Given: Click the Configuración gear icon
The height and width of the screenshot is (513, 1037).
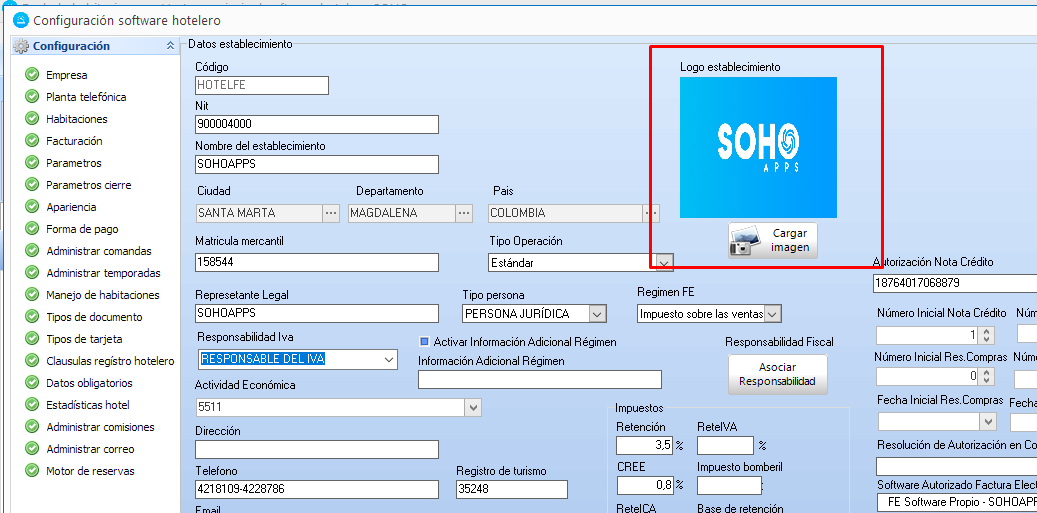Looking at the screenshot, I should point(21,46).
